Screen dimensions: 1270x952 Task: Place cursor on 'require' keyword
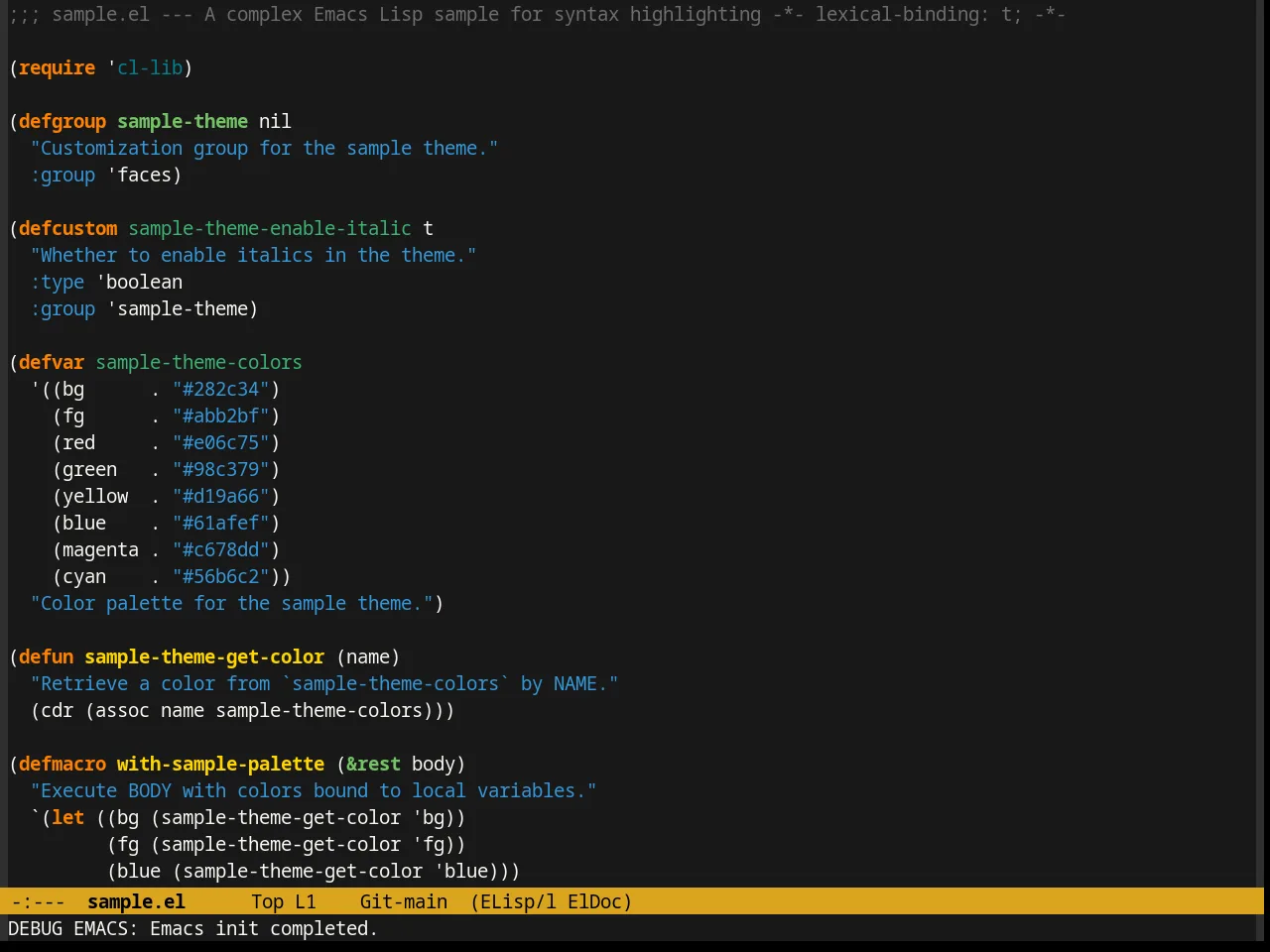[x=57, y=67]
